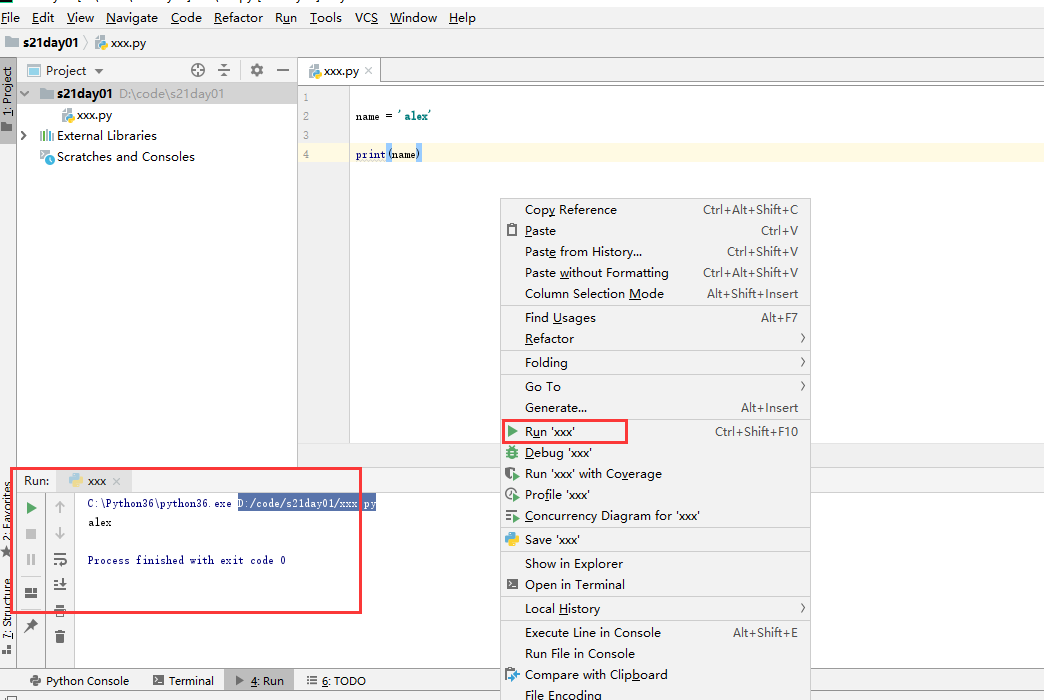Click Pin Tab icon in Run panel
Screen dimensions: 1044x700
(31, 625)
